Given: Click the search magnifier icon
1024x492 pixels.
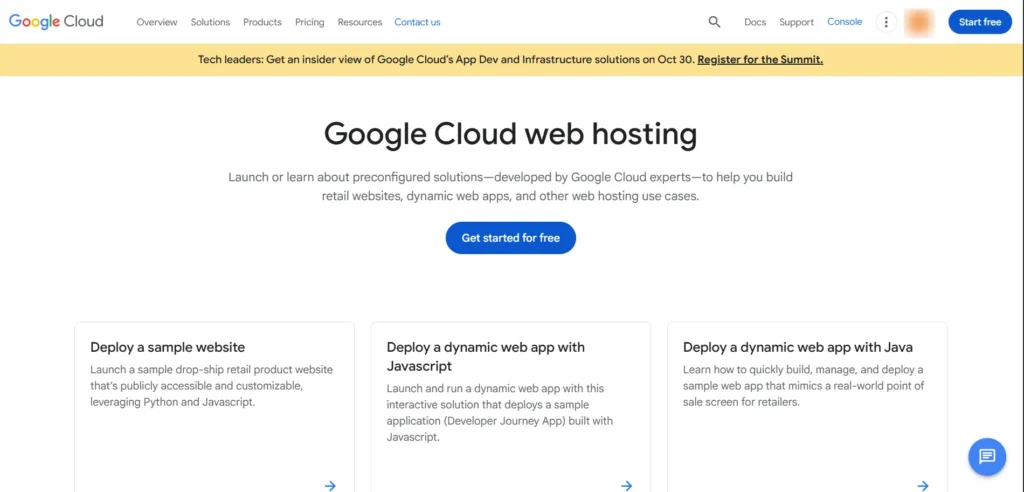Looking at the screenshot, I should coord(714,22).
